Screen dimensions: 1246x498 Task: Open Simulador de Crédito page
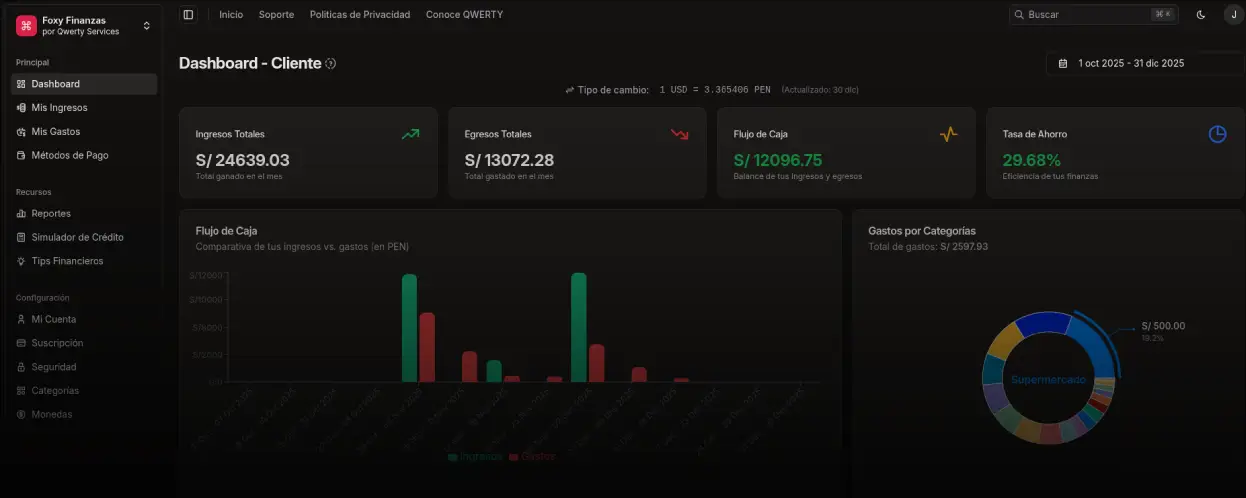pos(77,237)
